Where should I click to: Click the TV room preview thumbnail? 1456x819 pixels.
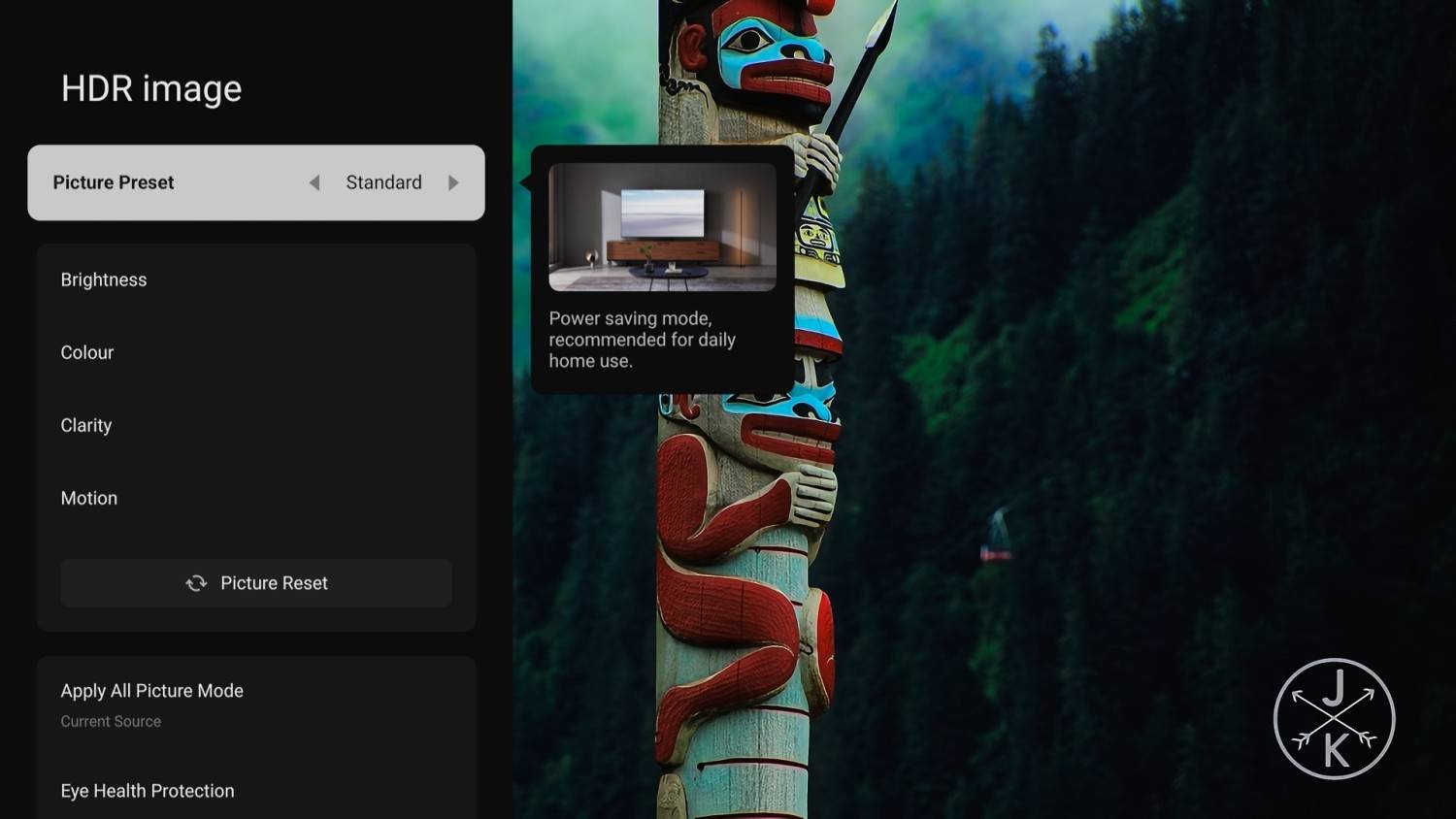662,227
